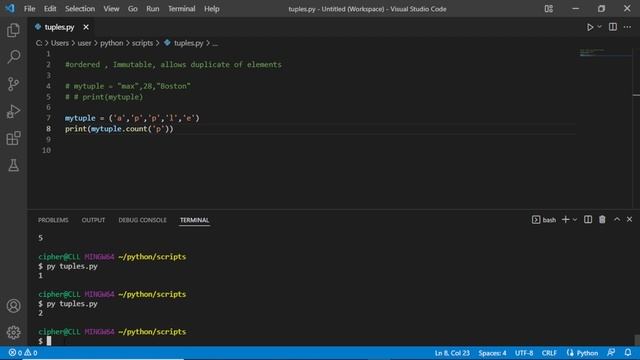Open the Extensions view
Screen dimensions: 640x360
pyautogui.click(x=13, y=138)
